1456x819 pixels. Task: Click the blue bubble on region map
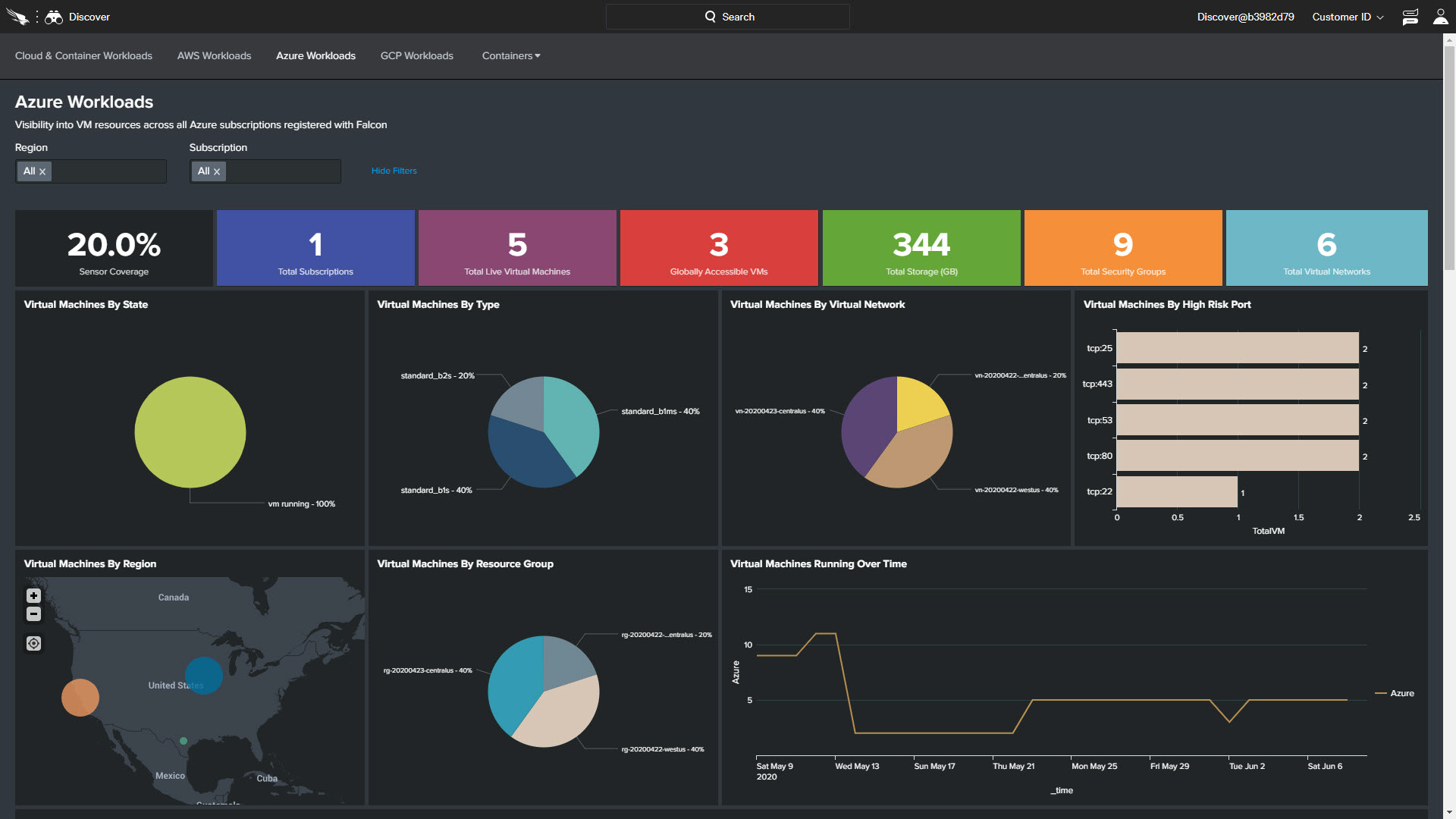204,675
